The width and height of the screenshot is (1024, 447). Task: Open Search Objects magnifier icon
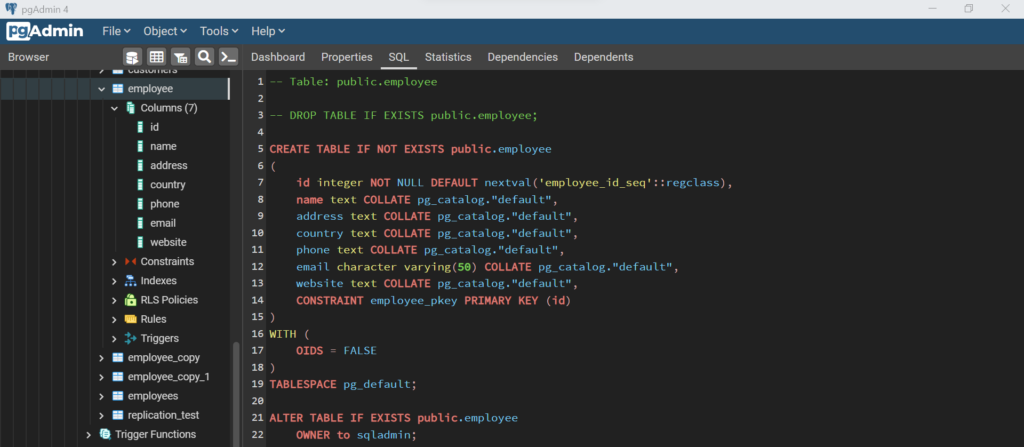click(204, 57)
